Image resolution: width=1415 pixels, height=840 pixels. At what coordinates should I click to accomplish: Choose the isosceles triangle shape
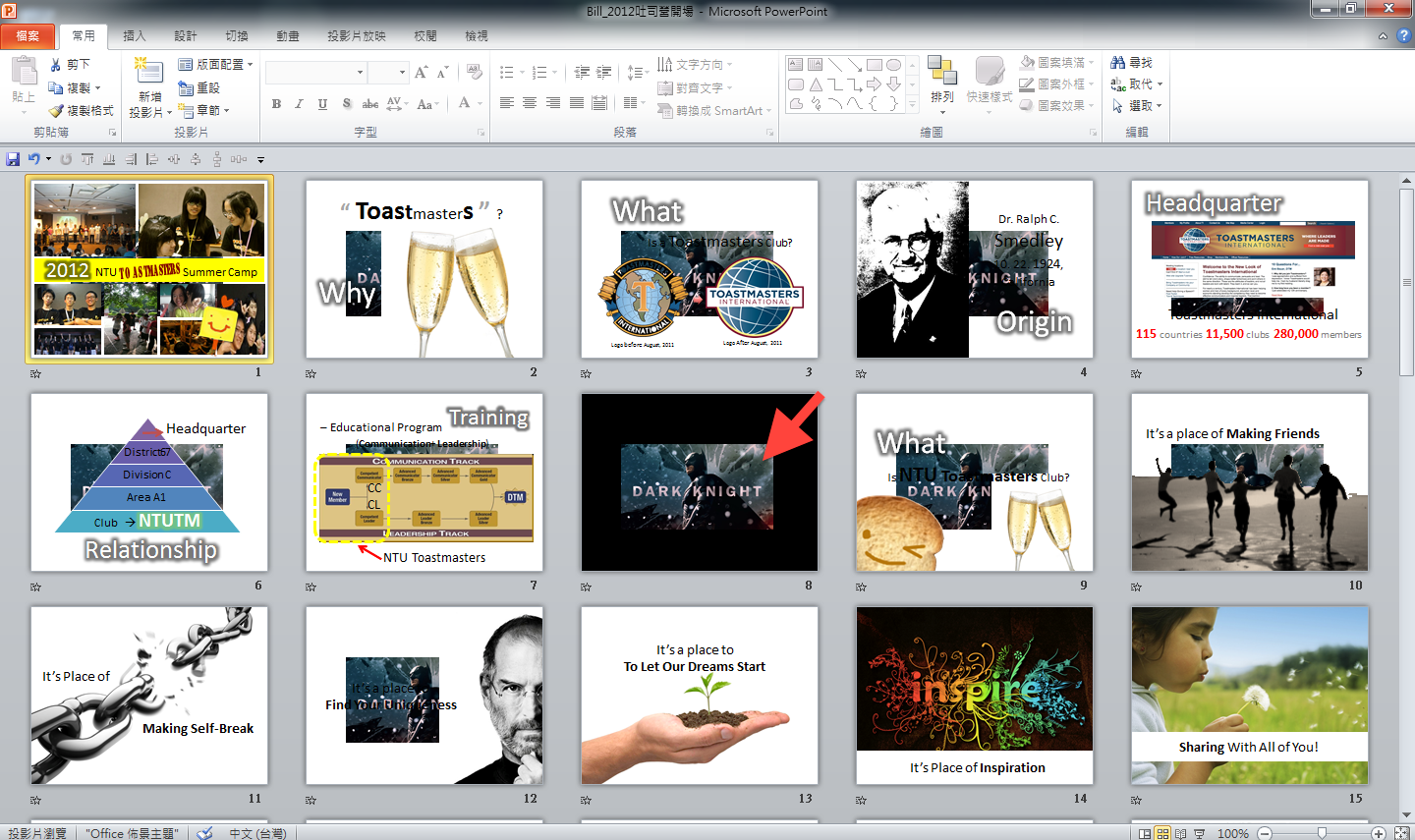[x=816, y=84]
